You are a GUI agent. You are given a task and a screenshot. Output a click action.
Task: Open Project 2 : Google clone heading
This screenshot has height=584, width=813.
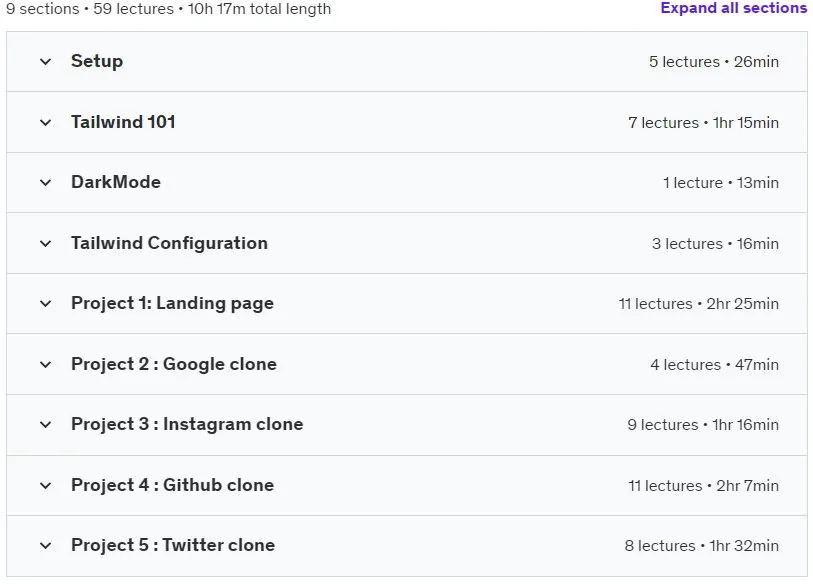click(x=174, y=364)
